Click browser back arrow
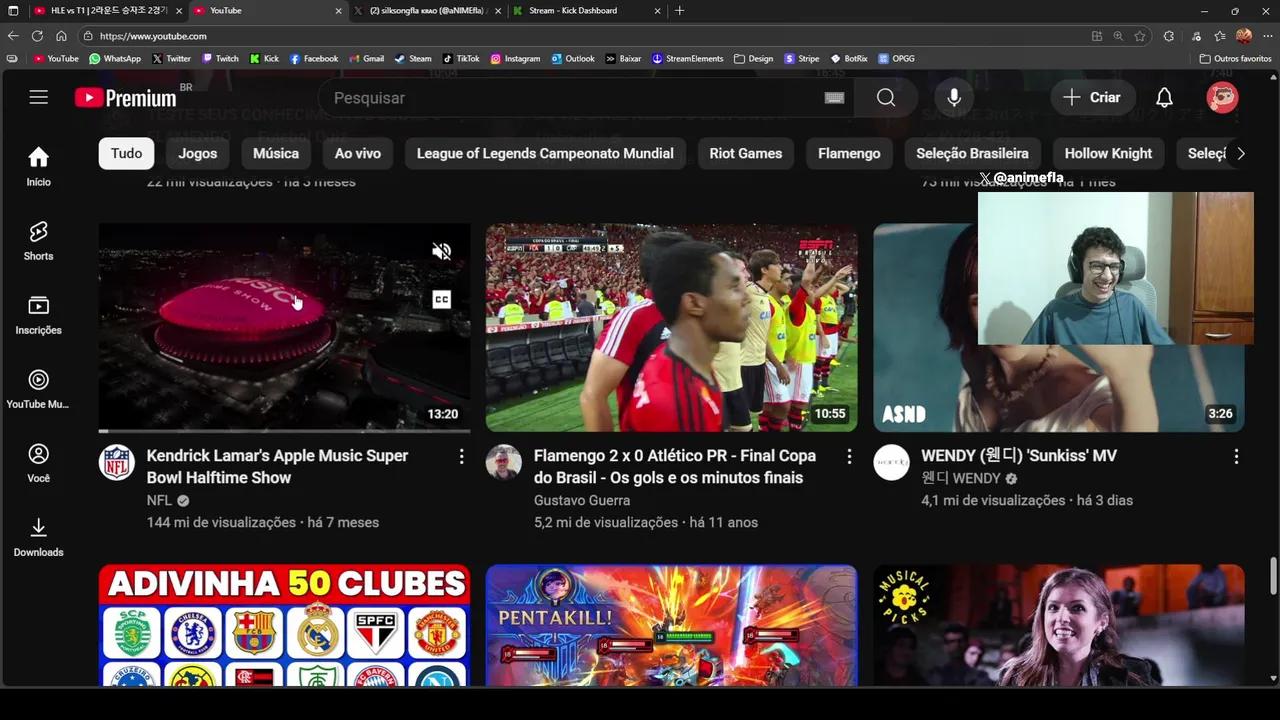 pos(13,36)
